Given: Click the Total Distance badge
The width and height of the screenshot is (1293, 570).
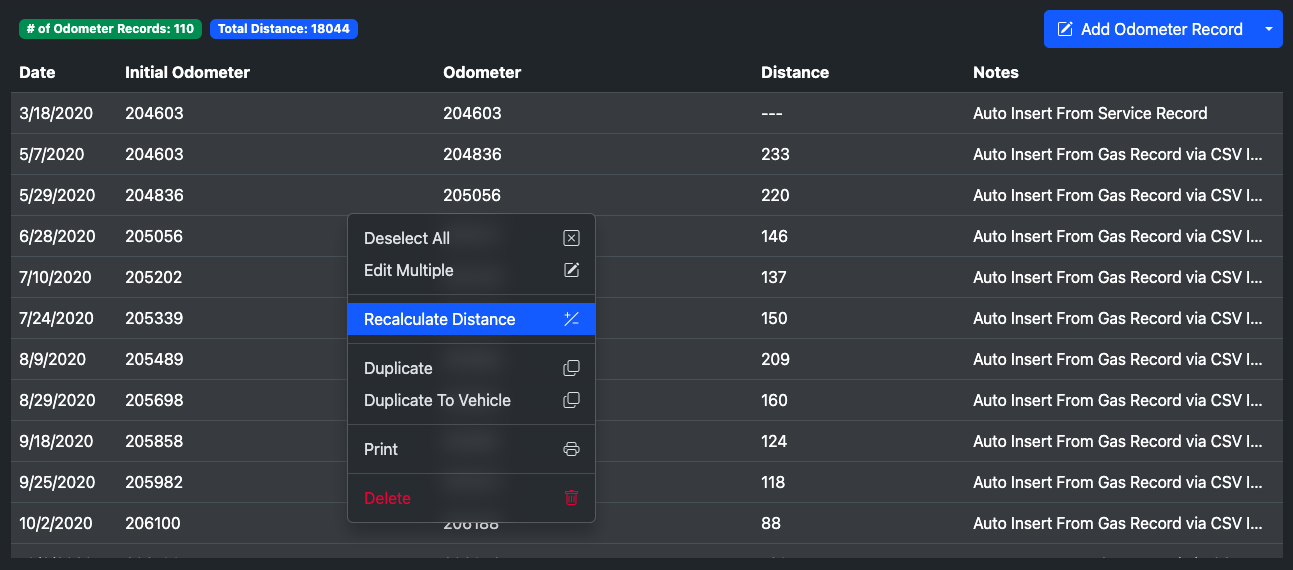Looking at the screenshot, I should coord(284,29).
